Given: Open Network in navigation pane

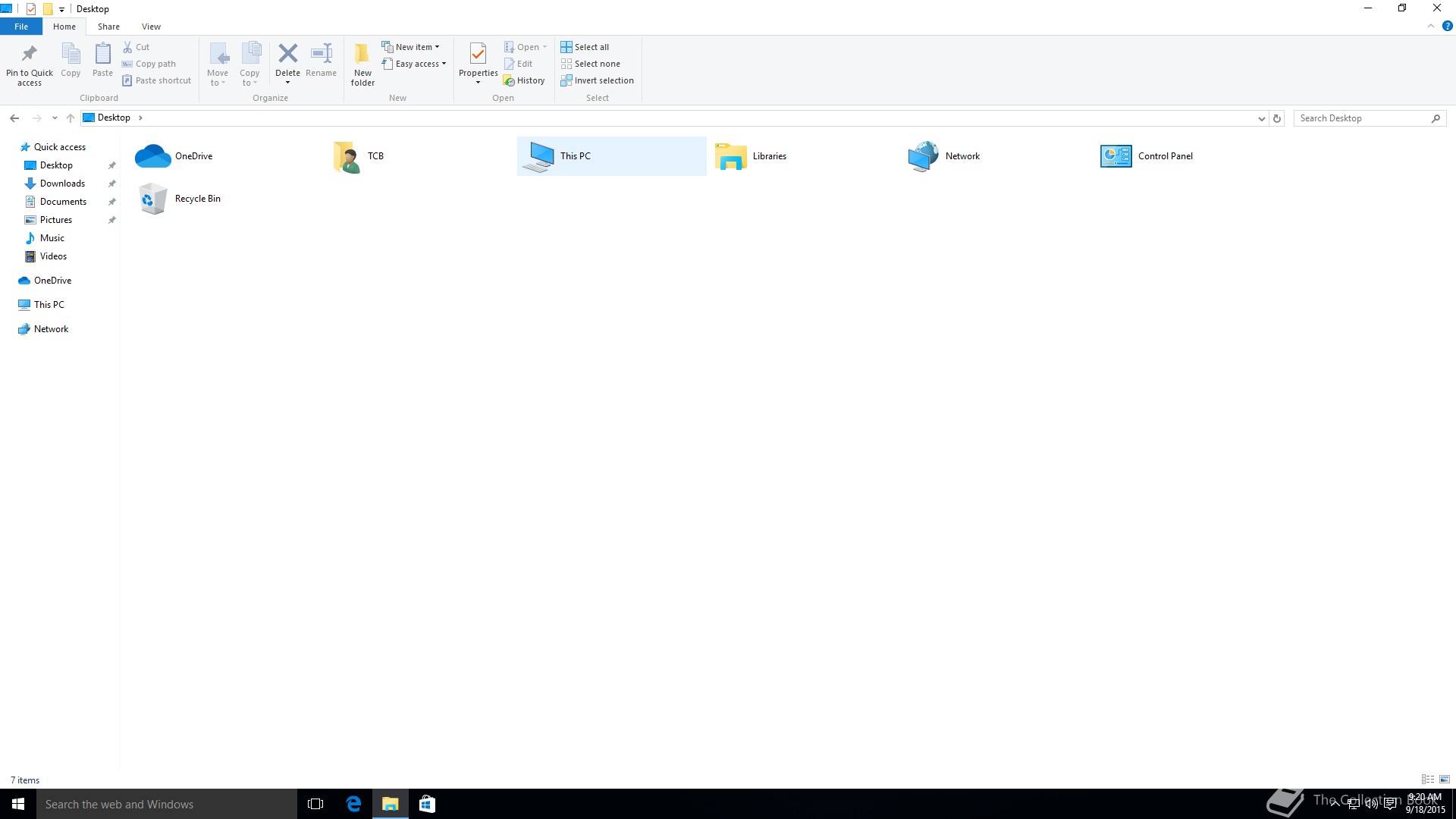Looking at the screenshot, I should [x=51, y=329].
